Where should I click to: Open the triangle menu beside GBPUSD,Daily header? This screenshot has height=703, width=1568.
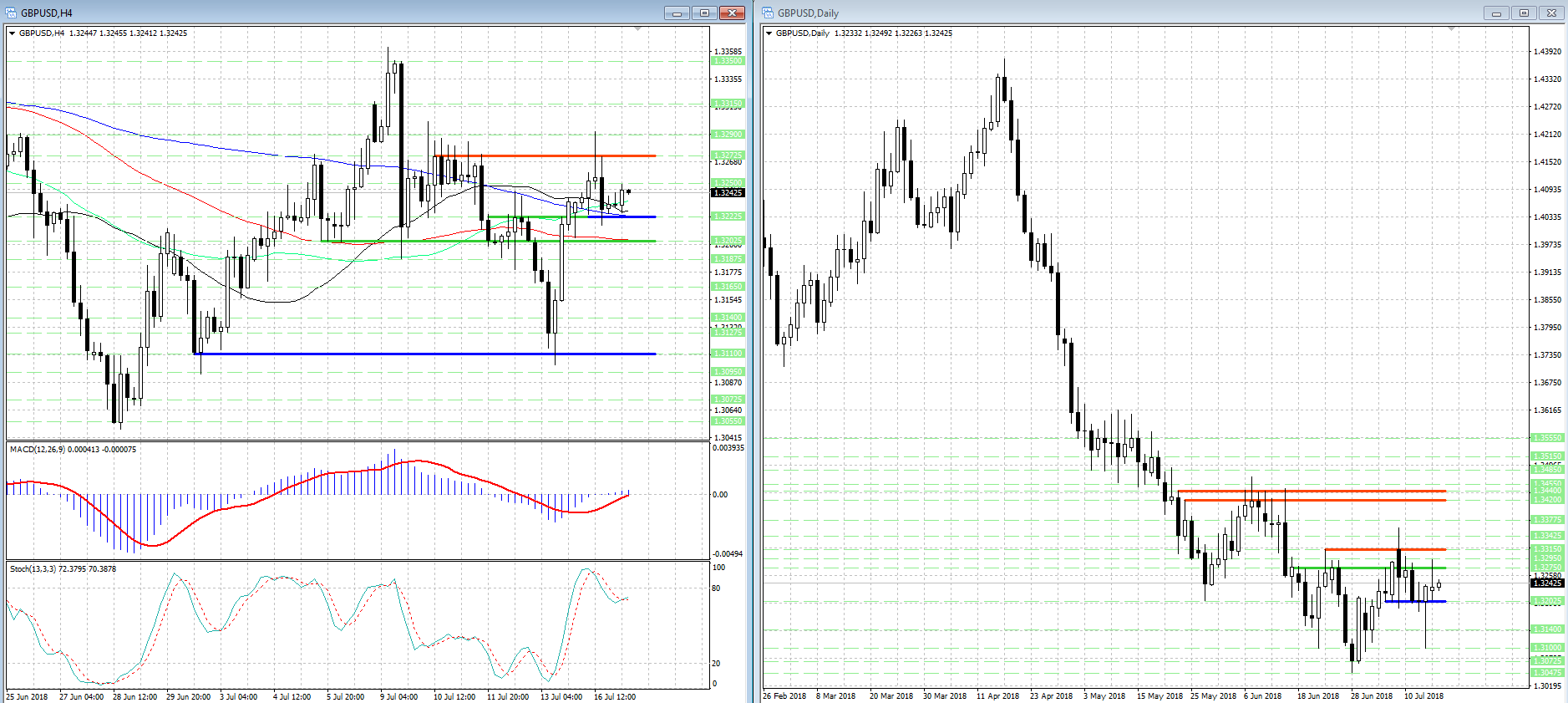[x=769, y=33]
